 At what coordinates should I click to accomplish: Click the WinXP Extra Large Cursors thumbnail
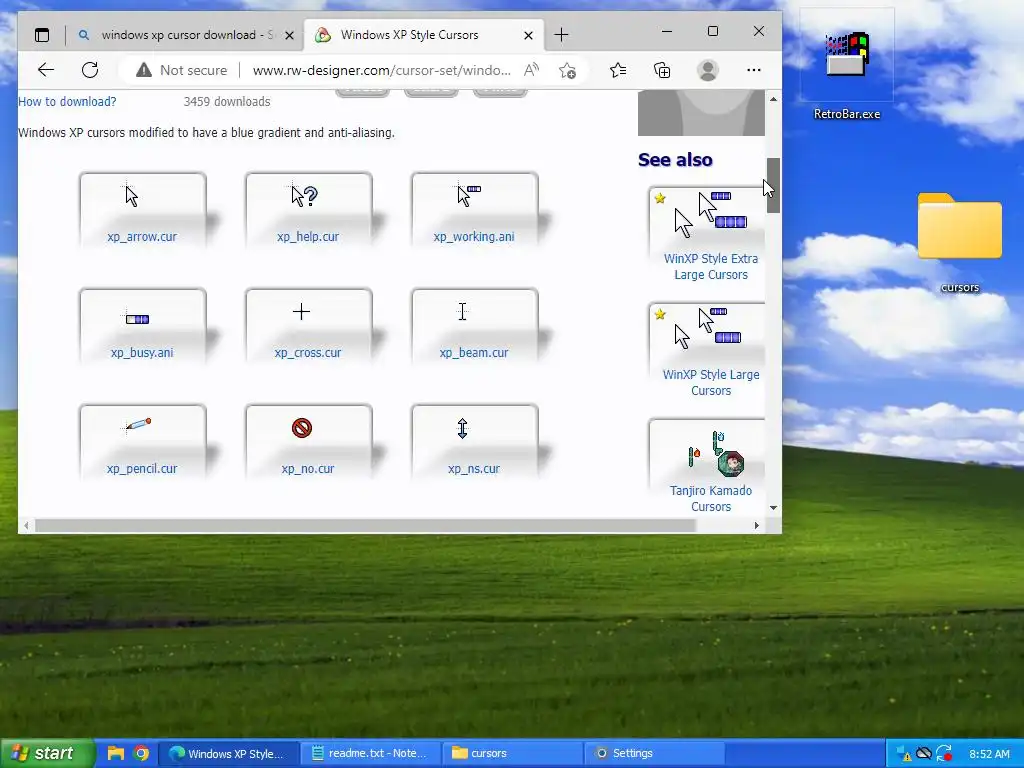[712, 214]
